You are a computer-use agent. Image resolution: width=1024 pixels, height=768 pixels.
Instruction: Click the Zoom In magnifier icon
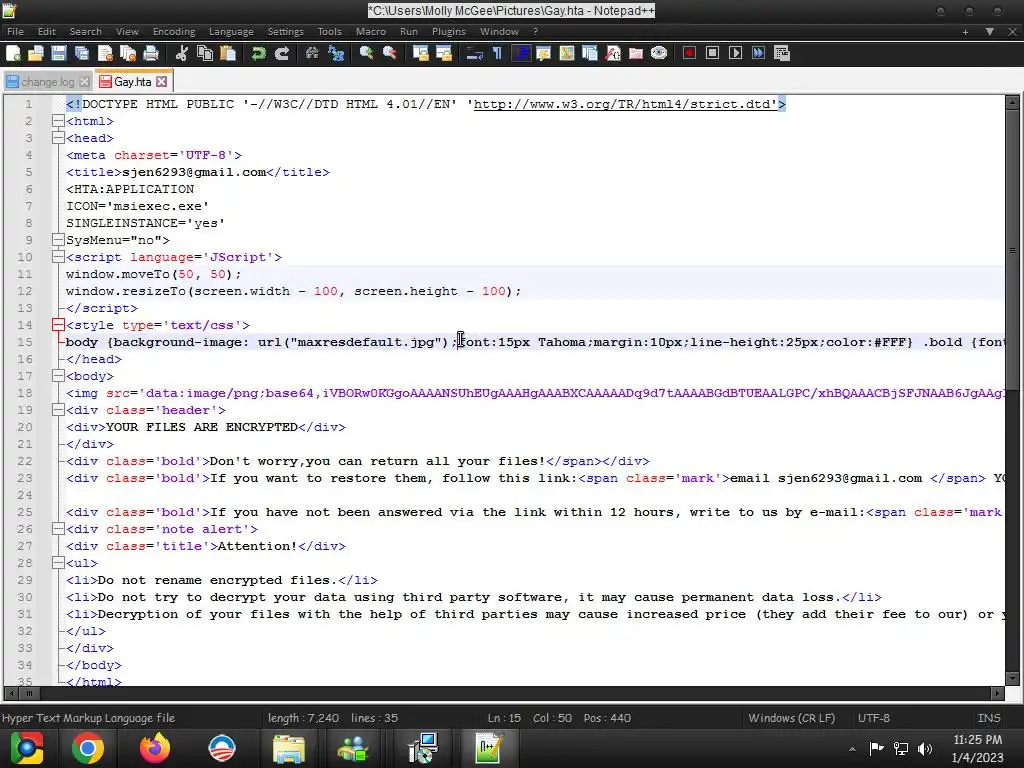[366, 54]
